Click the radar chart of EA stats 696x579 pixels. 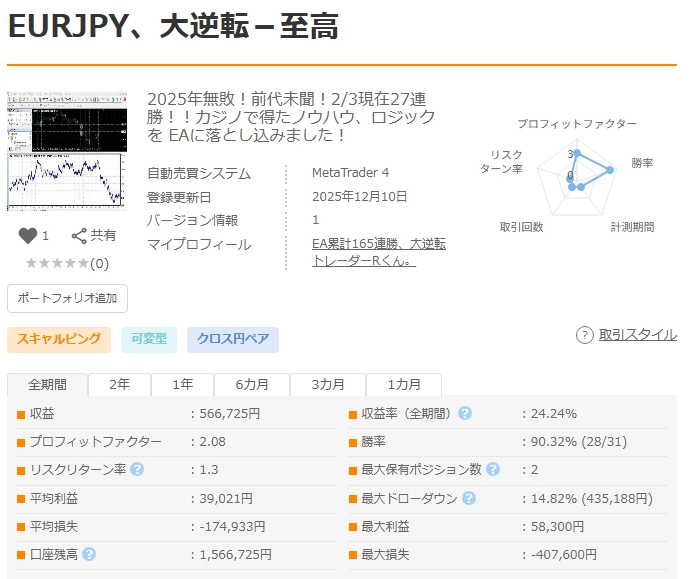pos(577,176)
